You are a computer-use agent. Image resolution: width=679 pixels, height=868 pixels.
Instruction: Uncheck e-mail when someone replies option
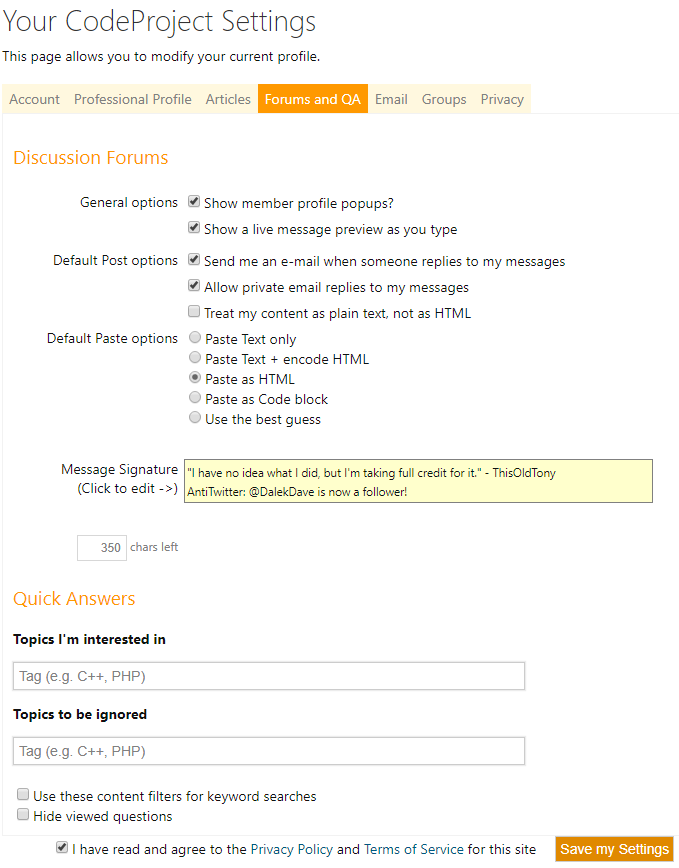(194, 260)
